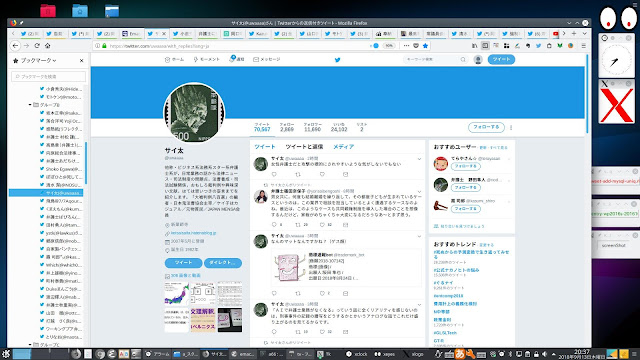Close the bookmarks sidebar

coord(81,60)
